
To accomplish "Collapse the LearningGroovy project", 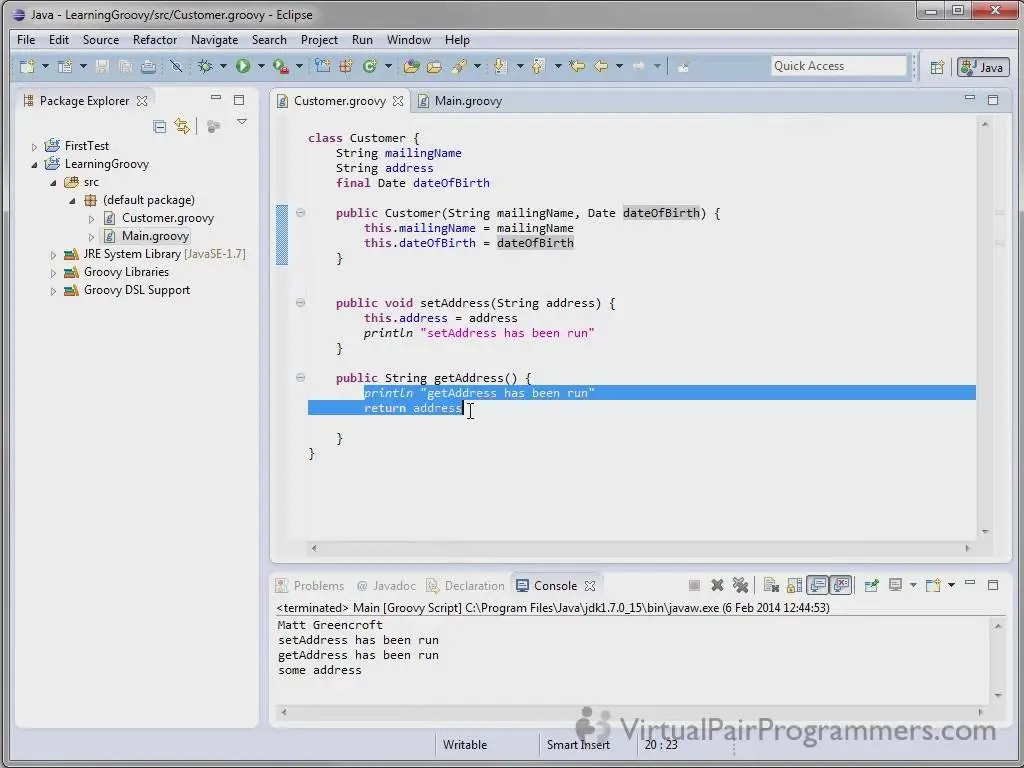I will click(x=34, y=165).
